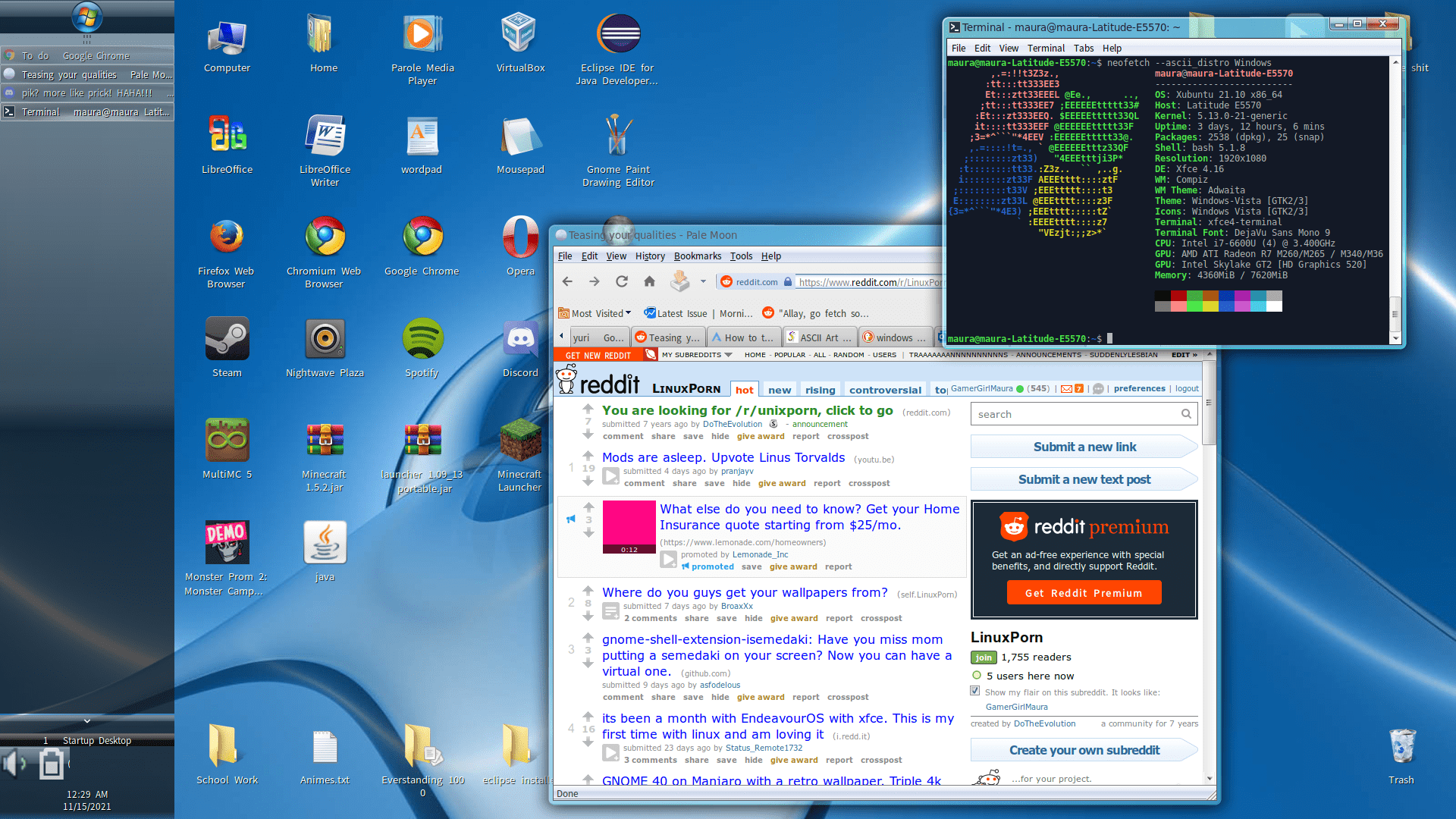This screenshot has height=819, width=1456.
Task: Launch Firefox Web Browser icon
Action: (227, 238)
